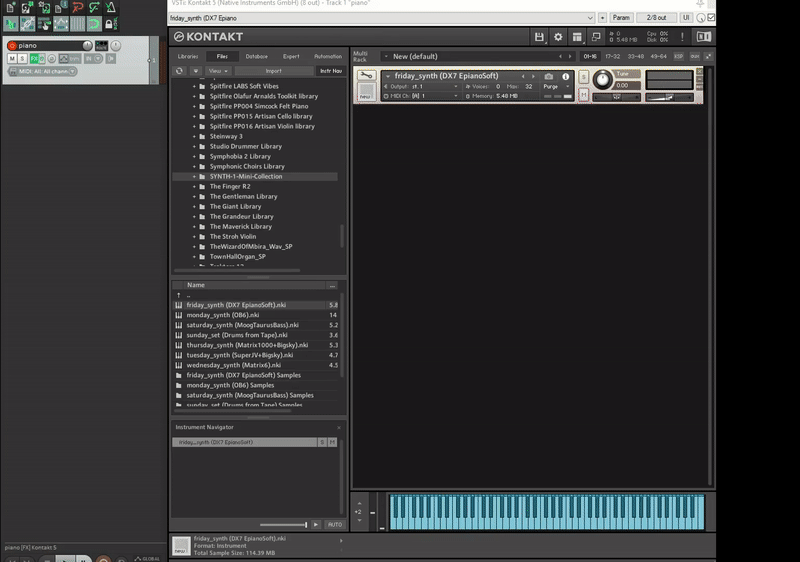Click the piano track phase icon
The image size is (800, 562).
click(x=52, y=59)
